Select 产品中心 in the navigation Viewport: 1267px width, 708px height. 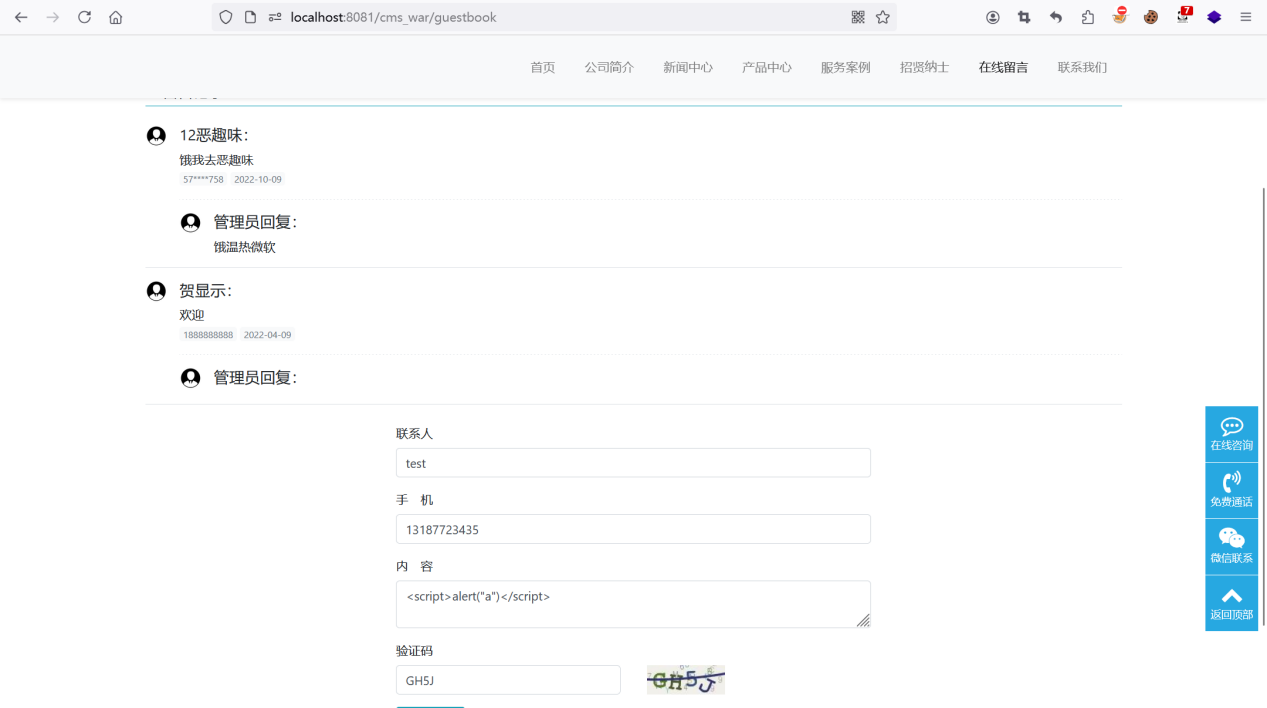click(767, 67)
